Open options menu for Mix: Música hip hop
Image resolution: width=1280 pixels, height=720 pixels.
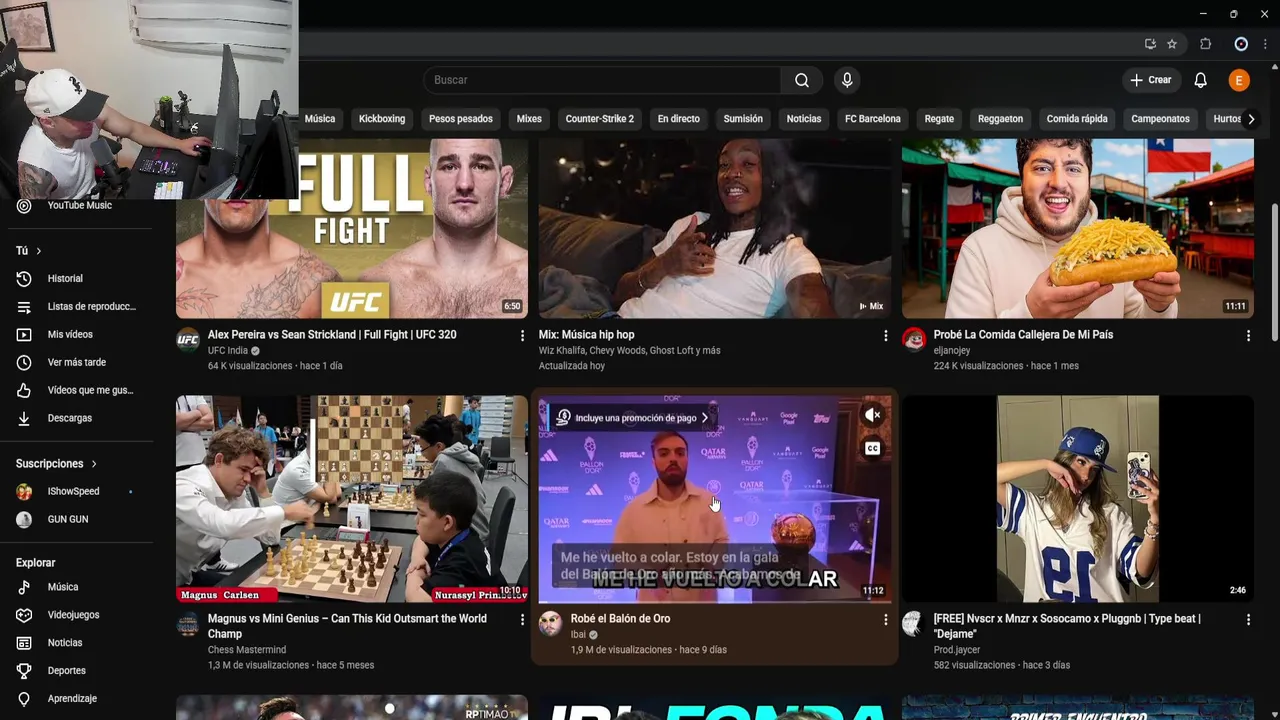coord(885,336)
